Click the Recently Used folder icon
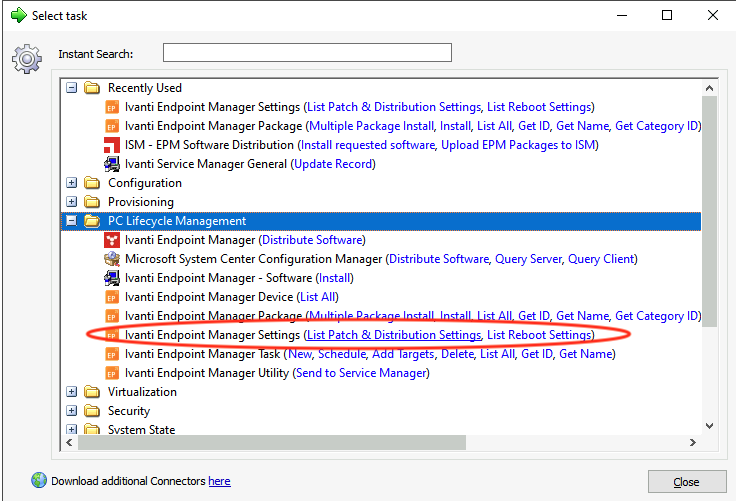Screen dimensions: 736x501 pyautogui.click(x=92, y=88)
